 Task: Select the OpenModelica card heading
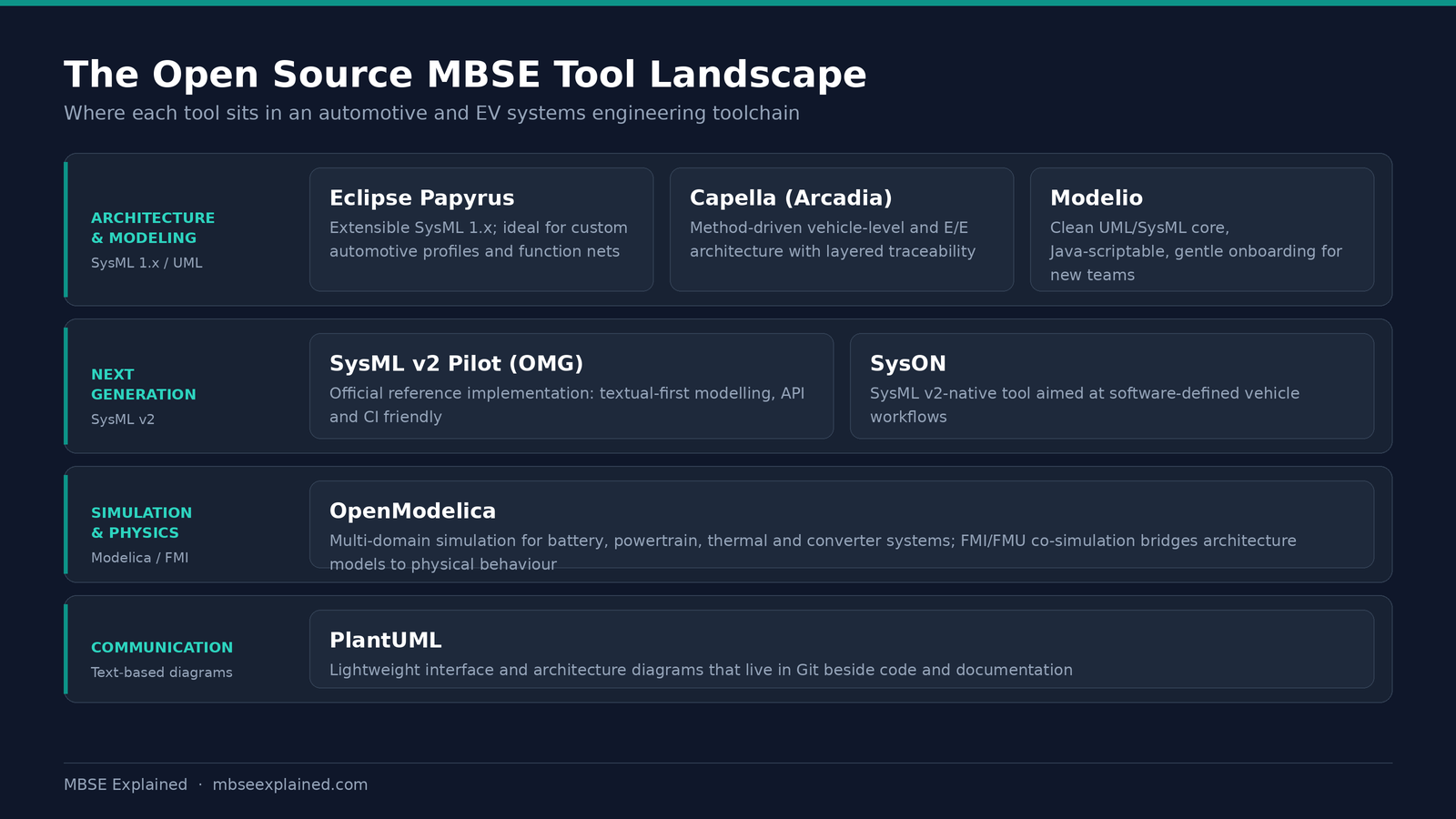[x=412, y=511]
